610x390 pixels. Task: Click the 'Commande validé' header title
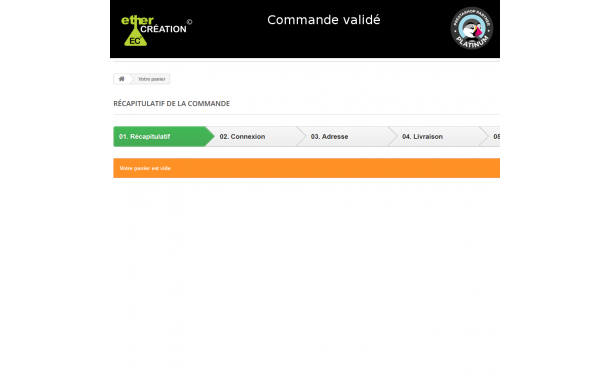(324, 20)
